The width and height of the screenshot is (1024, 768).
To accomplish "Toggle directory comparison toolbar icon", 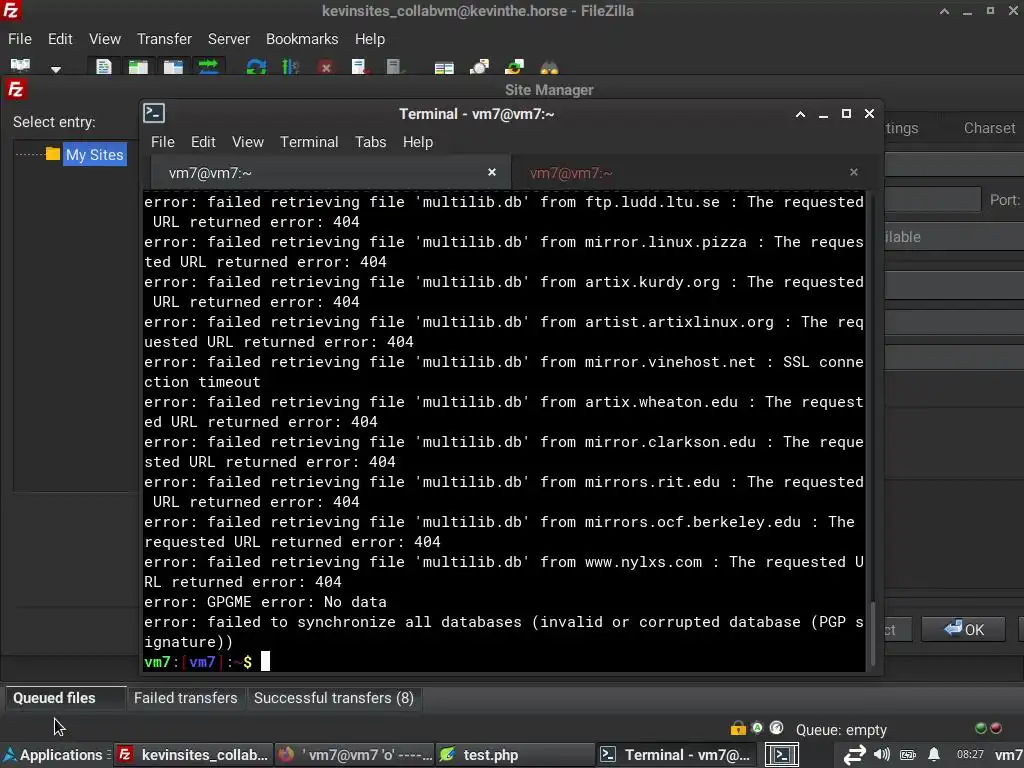I will (479, 67).
